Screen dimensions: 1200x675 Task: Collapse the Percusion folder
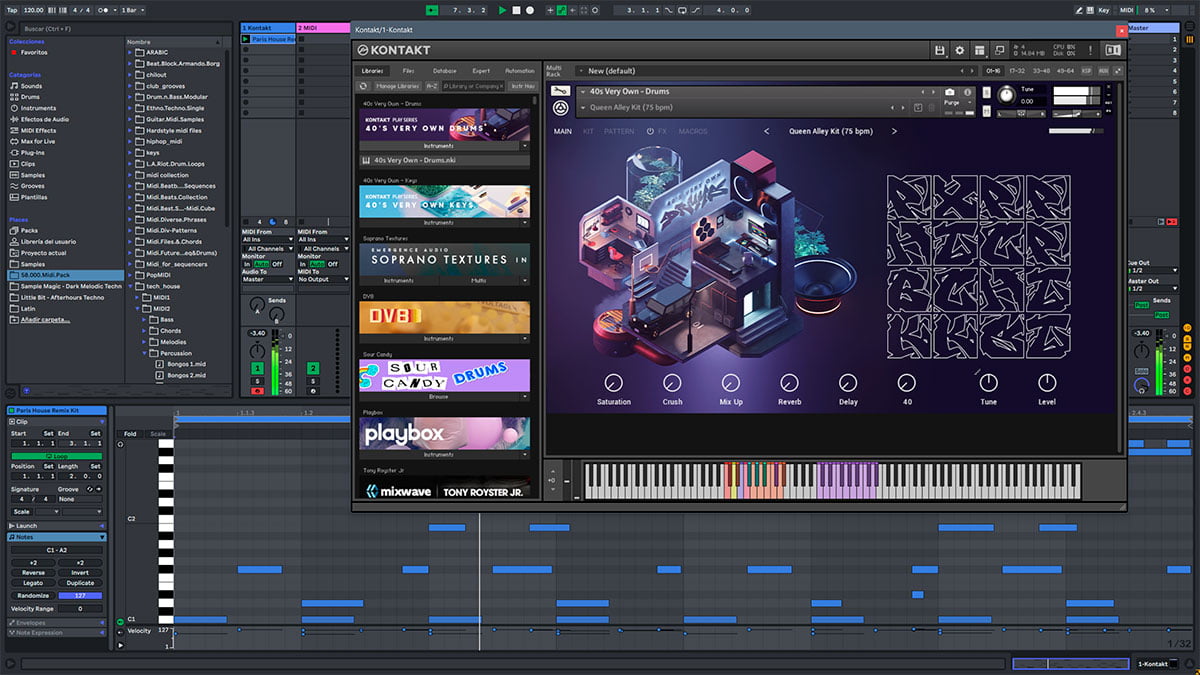coord(145,353)
